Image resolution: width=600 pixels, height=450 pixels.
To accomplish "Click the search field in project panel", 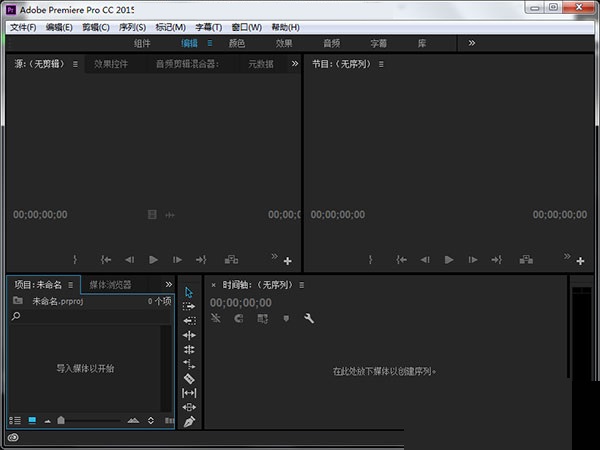I will pyautogui.click(x=90, y=316).
